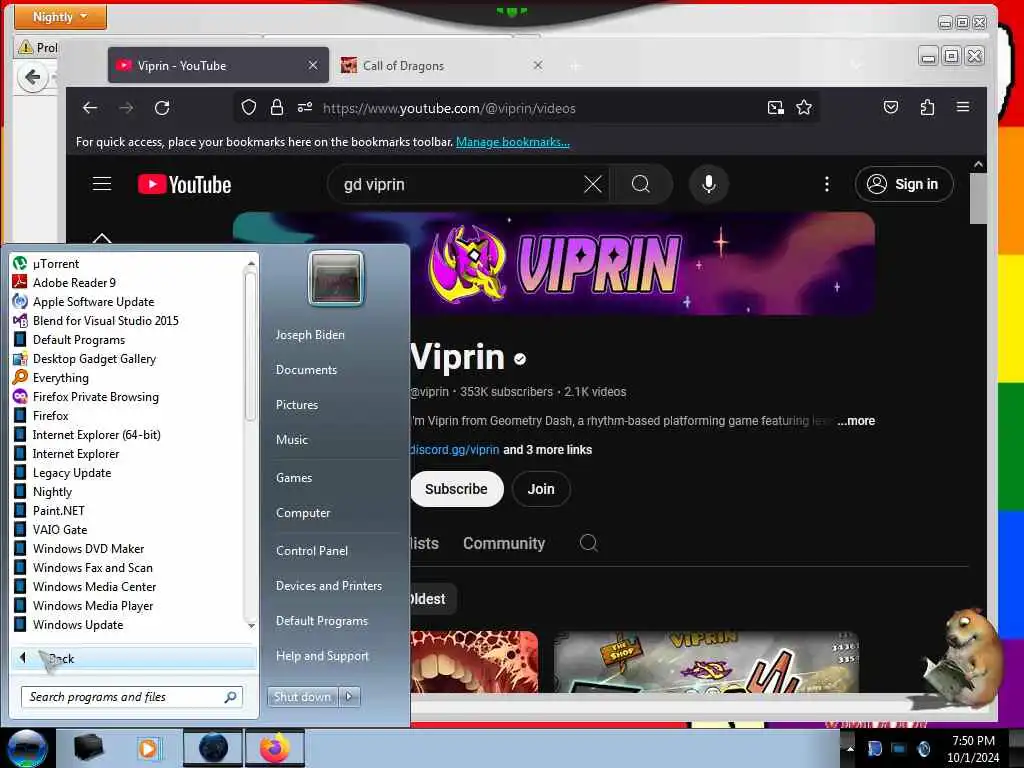Search within Viprin channel magnifier icon
Image resolution: width=1024 pixels, height=768 pixels.
[x=588, y=543]
